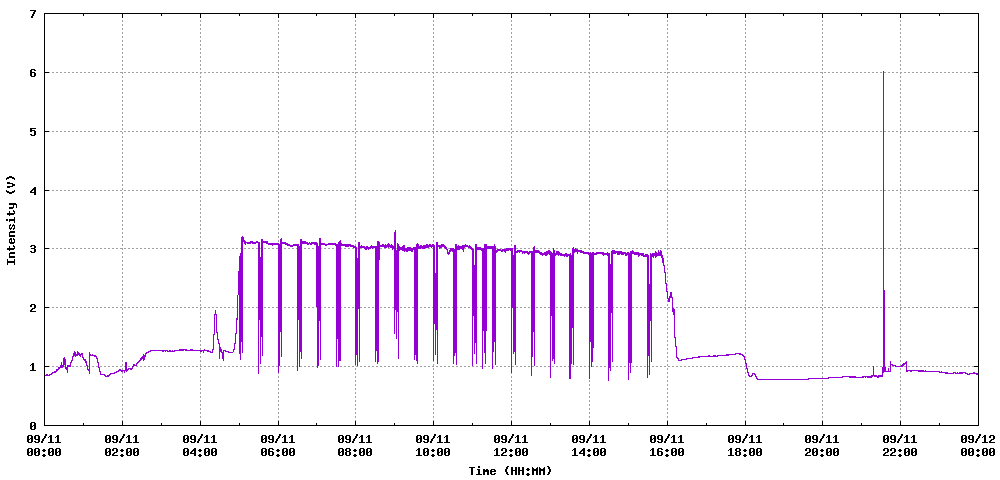The height and width of the screenshot is (480, 1000).
Task: Click the '09/11 22:00' time label
Action: point(901,446)
